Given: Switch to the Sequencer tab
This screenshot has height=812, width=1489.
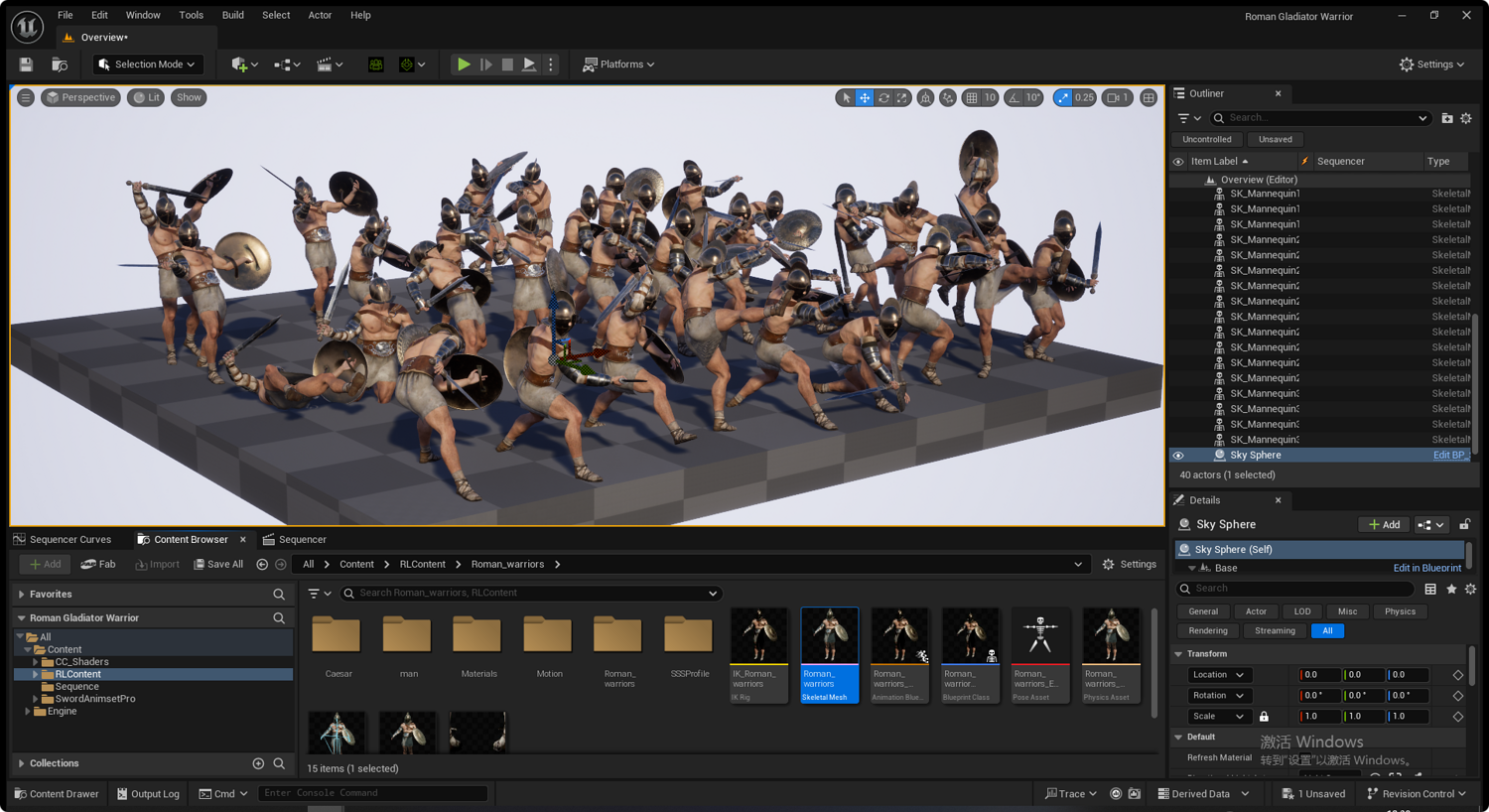Looking at the screenshot, I should coord(294,540).
